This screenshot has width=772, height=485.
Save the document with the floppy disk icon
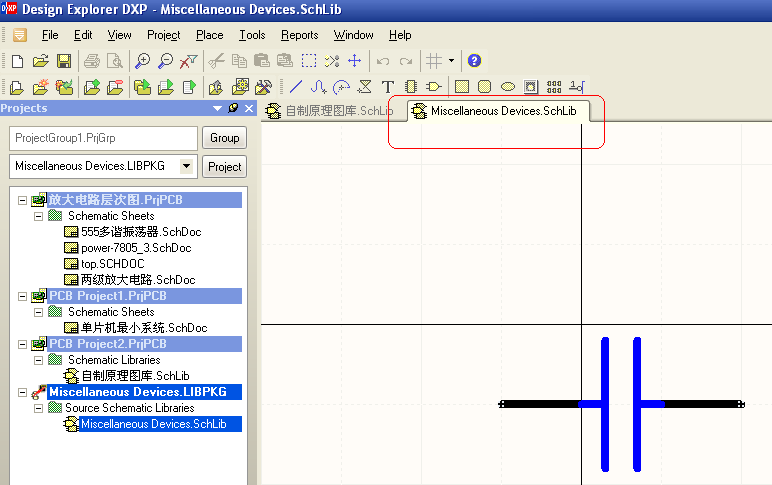[64, 61]
